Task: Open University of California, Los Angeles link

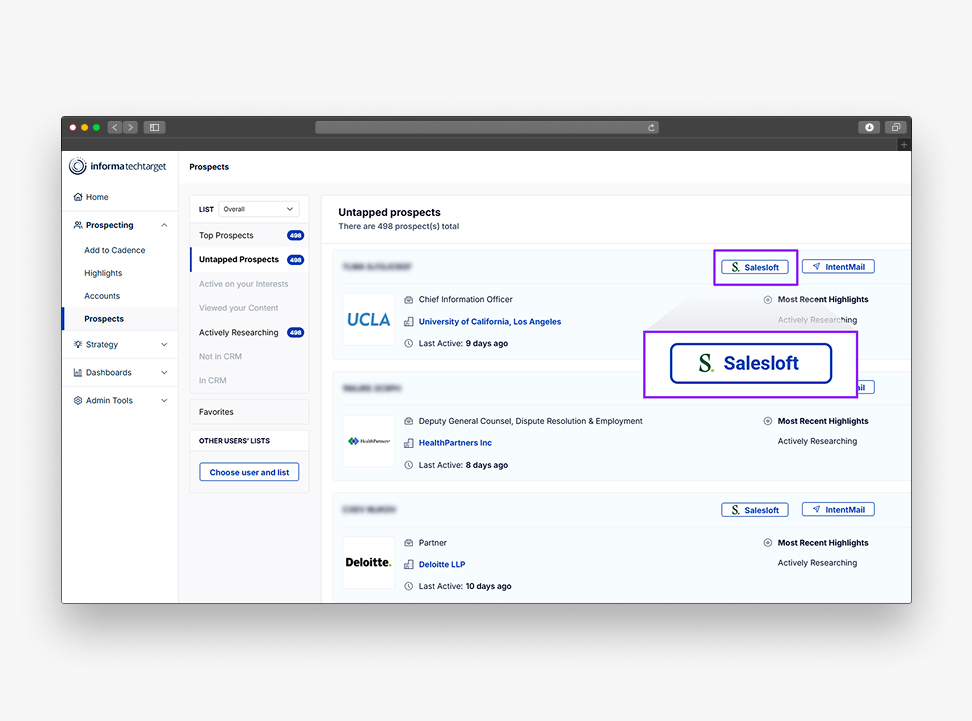Action: 490,322
